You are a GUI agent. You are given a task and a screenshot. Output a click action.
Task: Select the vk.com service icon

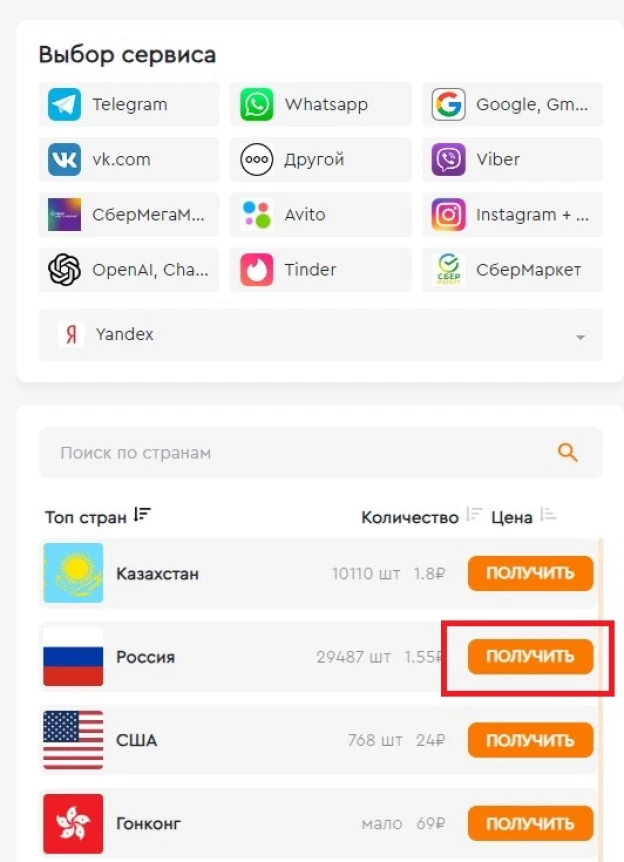pos(64,159)
